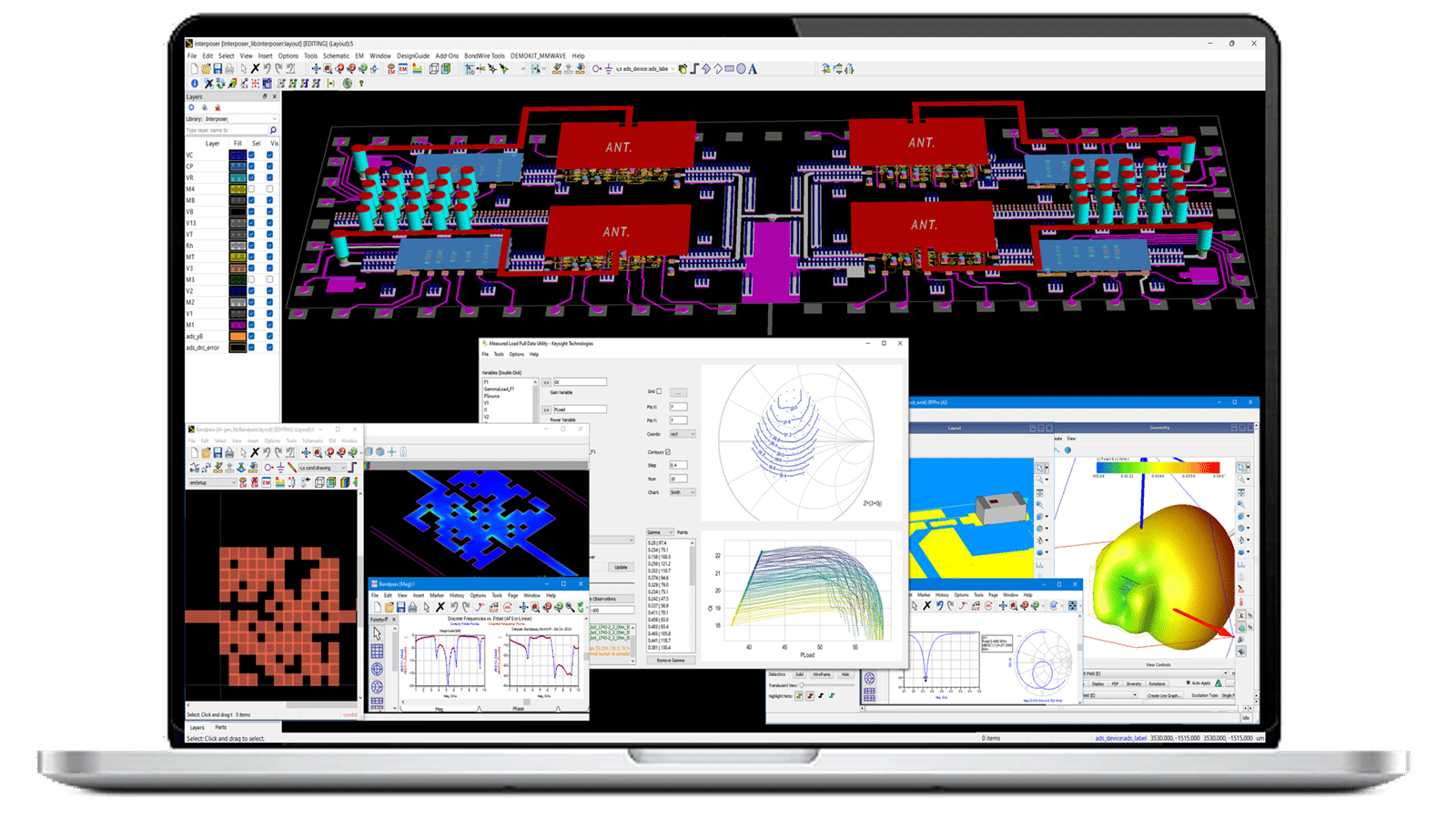Click the Save icon in the main toolbar
The height and width of the screenshot is (819, 1456).
(x=217, y=69)
